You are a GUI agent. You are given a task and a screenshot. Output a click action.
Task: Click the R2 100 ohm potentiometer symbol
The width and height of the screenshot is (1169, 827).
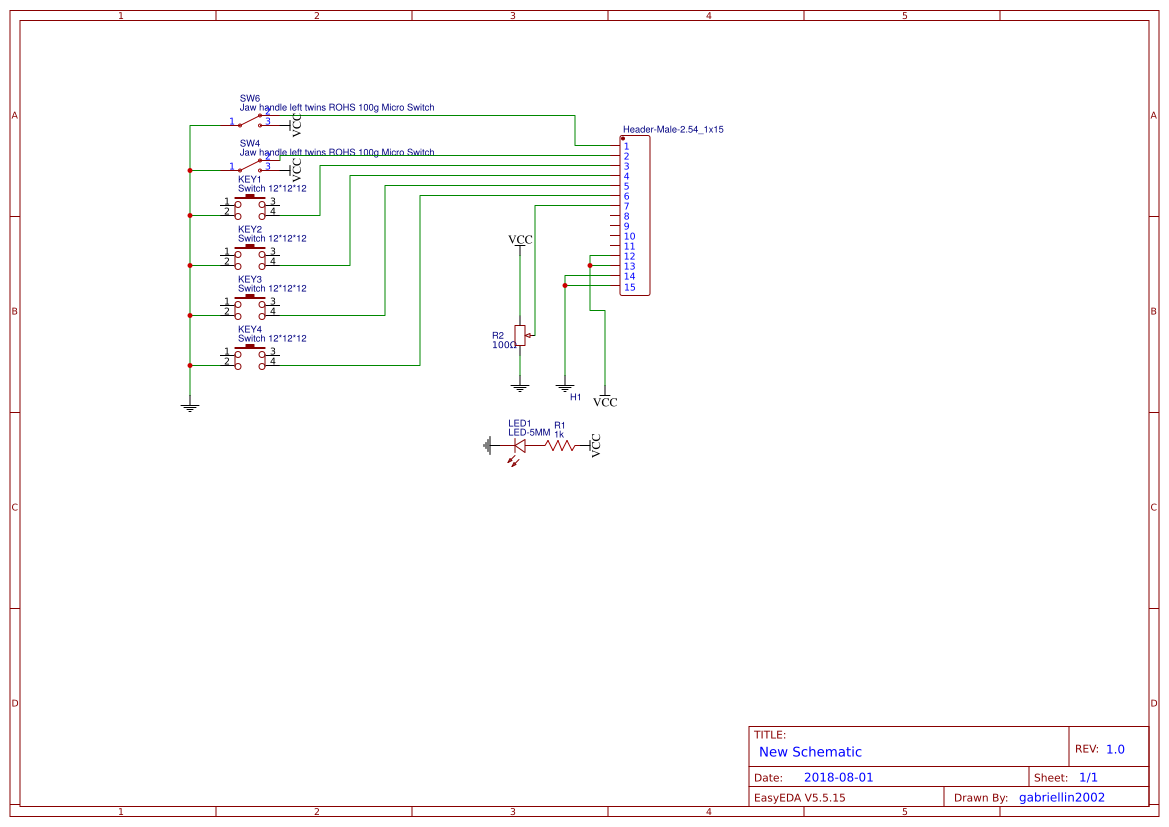[520, 337]
